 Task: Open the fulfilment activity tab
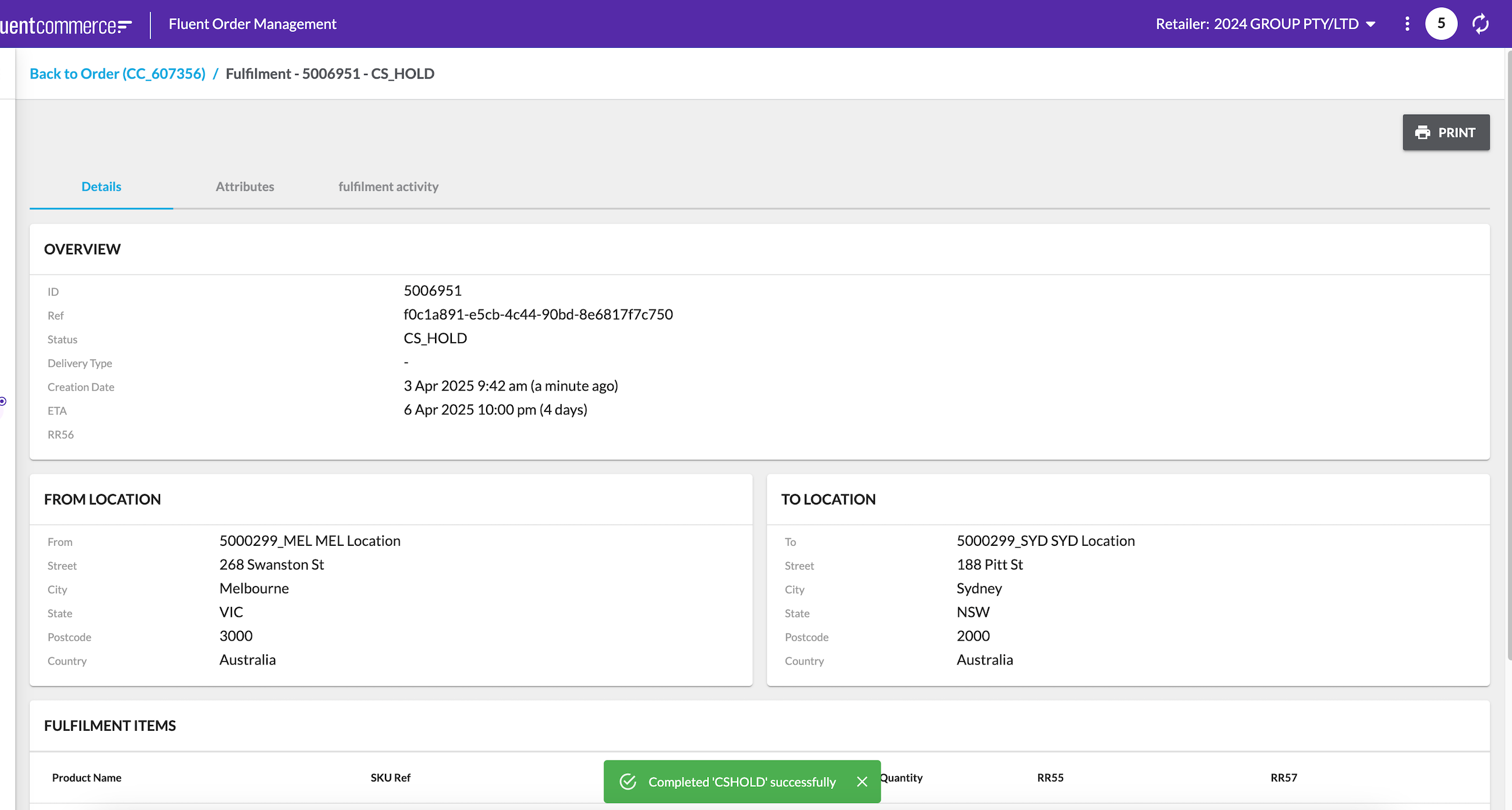point(388,186)
